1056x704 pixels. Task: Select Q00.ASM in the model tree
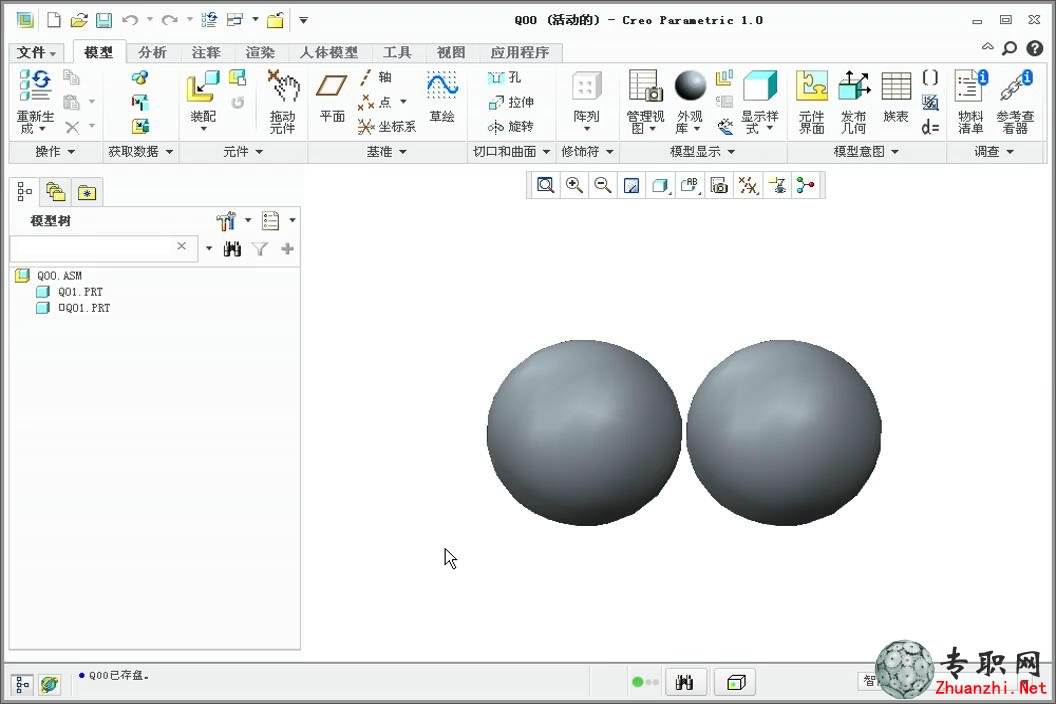[x=59, y=276]
